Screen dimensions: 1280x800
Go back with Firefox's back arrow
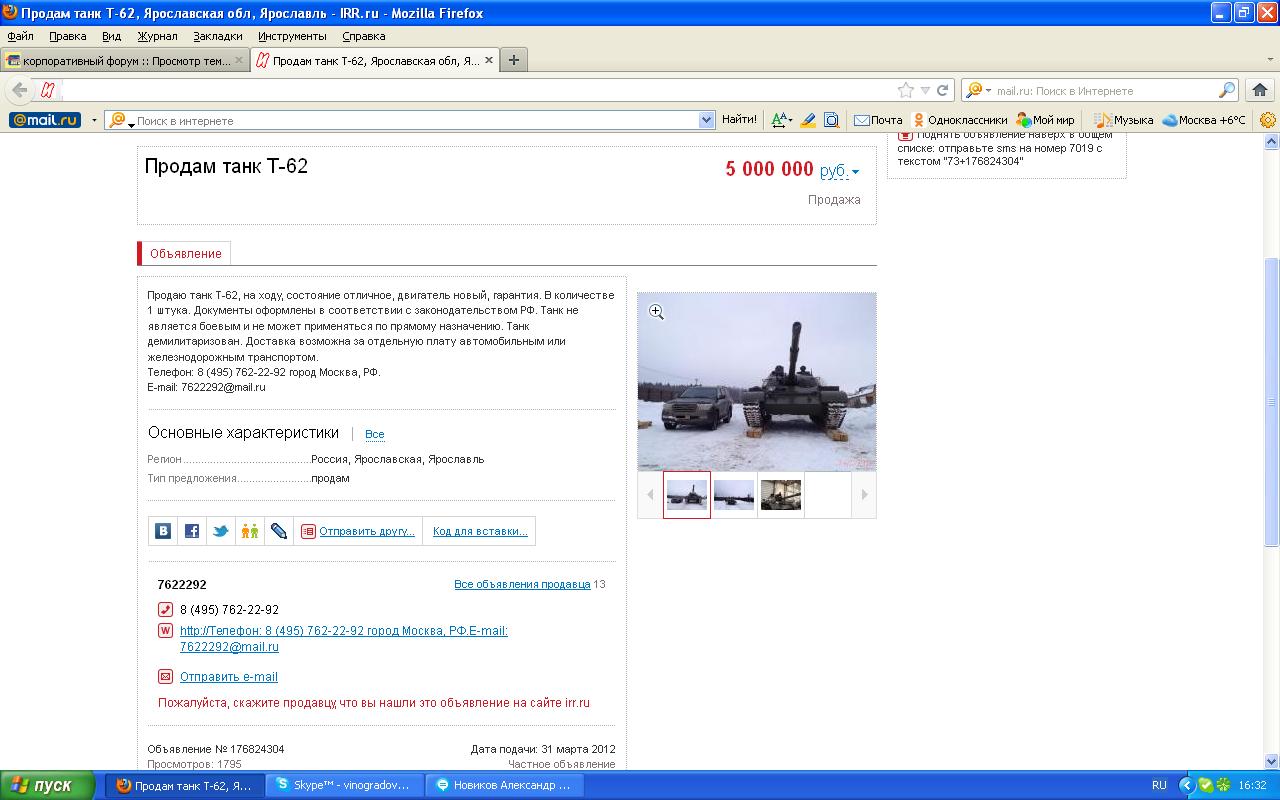click(20, 90)
